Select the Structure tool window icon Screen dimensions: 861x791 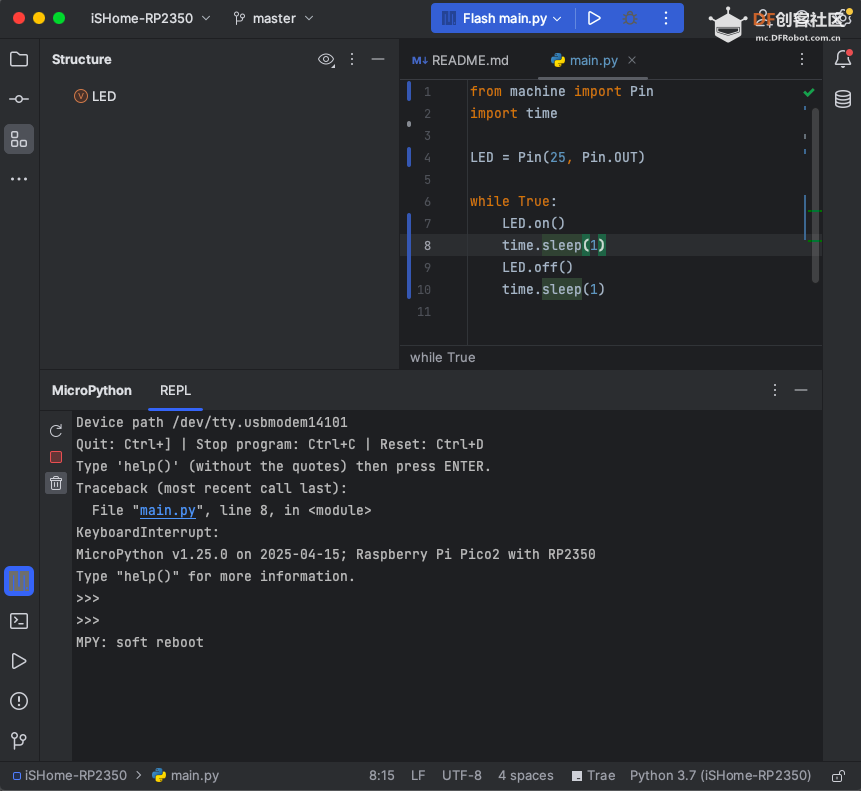point(19,139)
